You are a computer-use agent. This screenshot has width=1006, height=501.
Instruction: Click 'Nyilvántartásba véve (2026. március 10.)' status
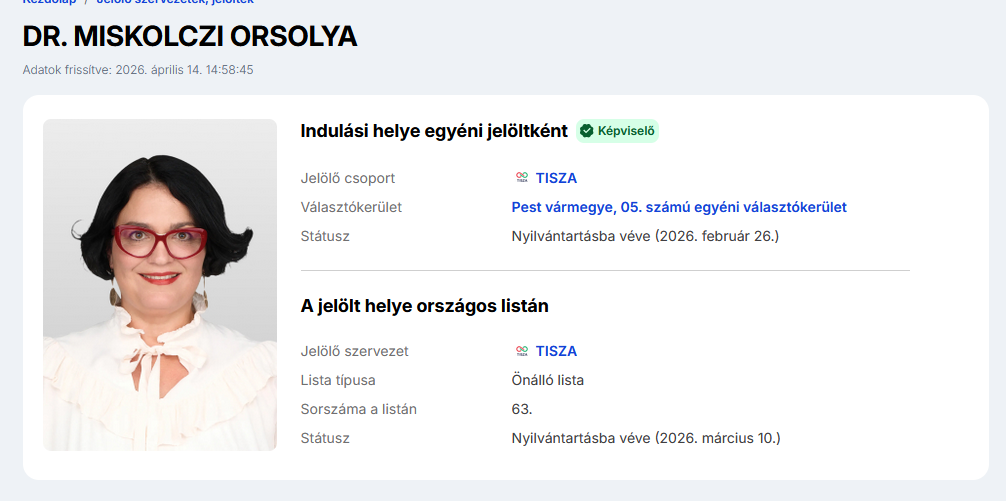pyautogui.click(x=646, y=439)
